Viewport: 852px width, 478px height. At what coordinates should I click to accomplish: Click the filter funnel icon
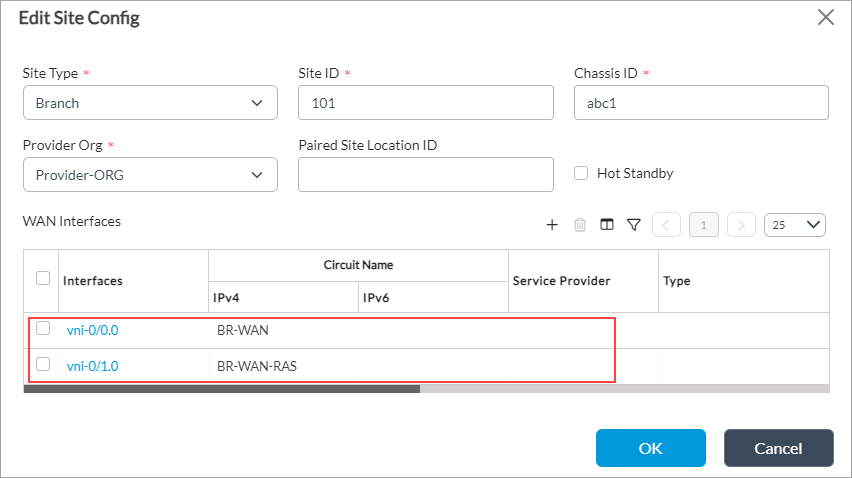point(633,225)
